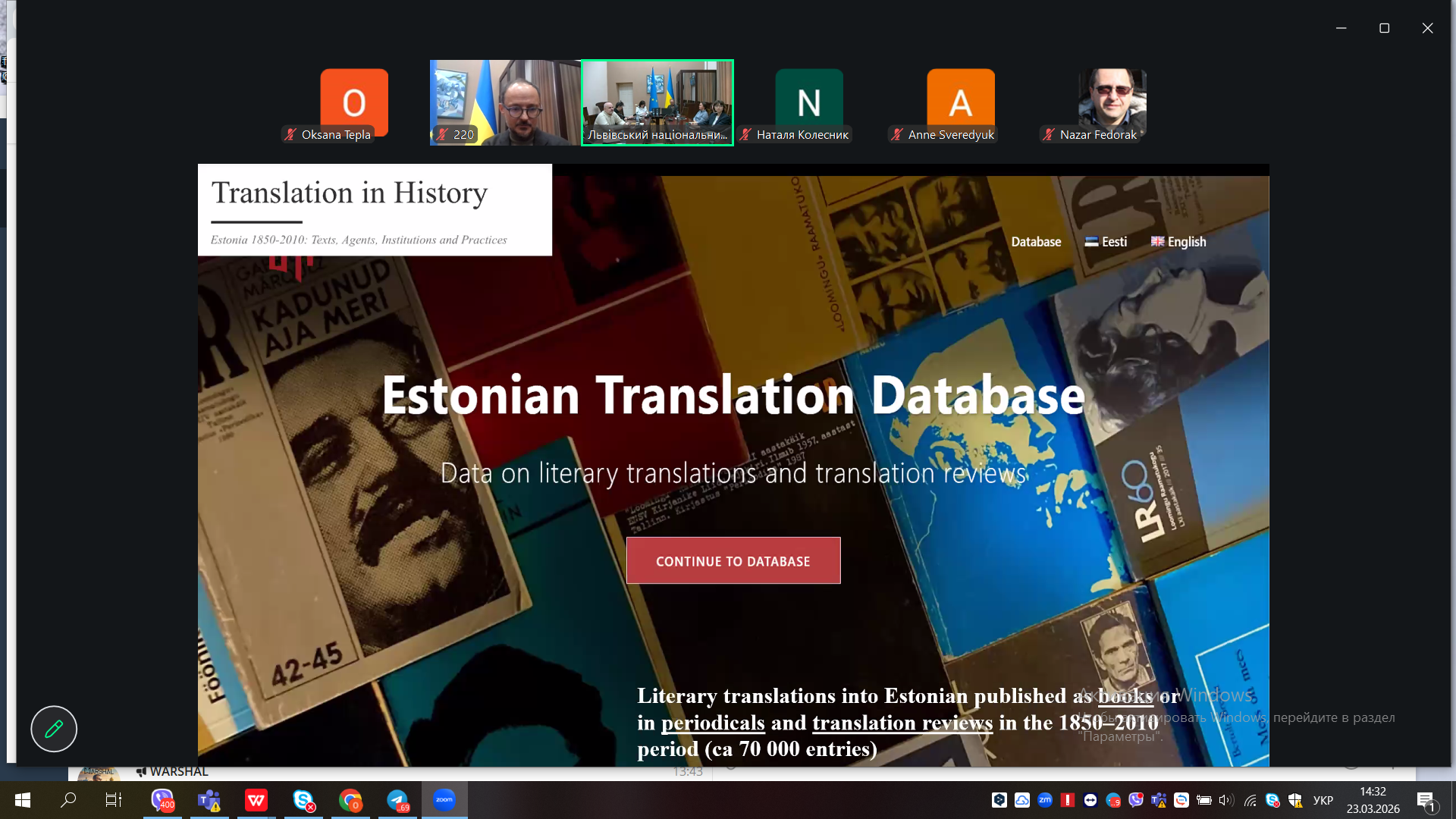Change the УКР keyboard language indicator

(x=1323, y=800)
